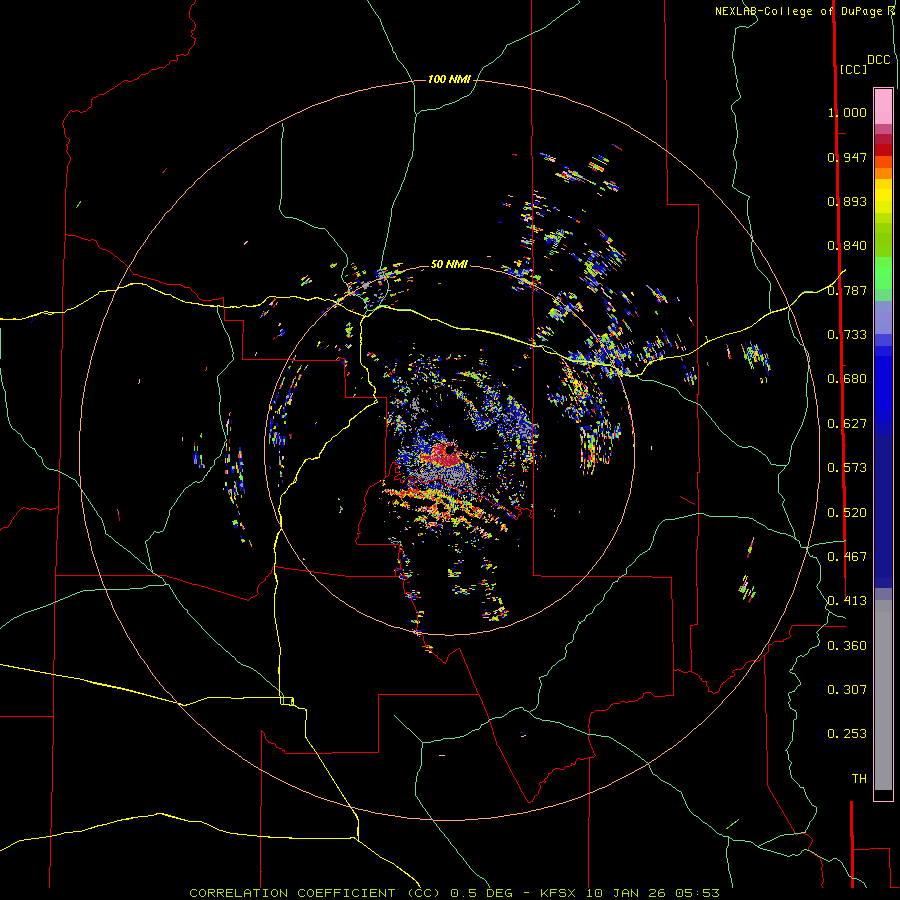Click the 0.627 scale value
The image size is (900, 900).
click(x=847, y=424)
